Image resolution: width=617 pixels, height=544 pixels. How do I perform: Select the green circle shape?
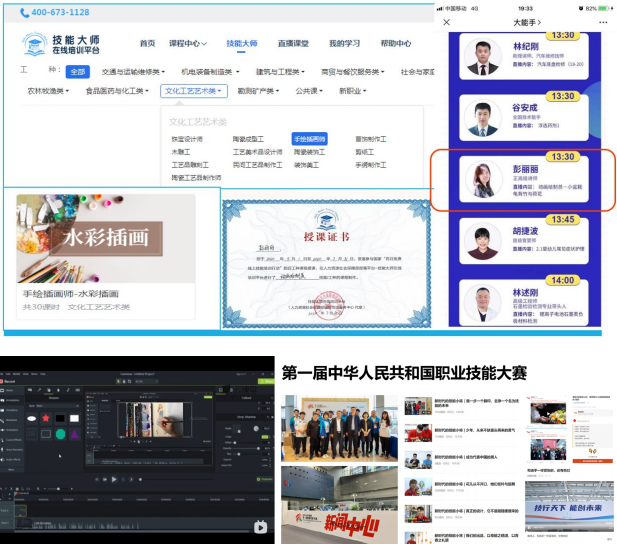click(62, 434)
